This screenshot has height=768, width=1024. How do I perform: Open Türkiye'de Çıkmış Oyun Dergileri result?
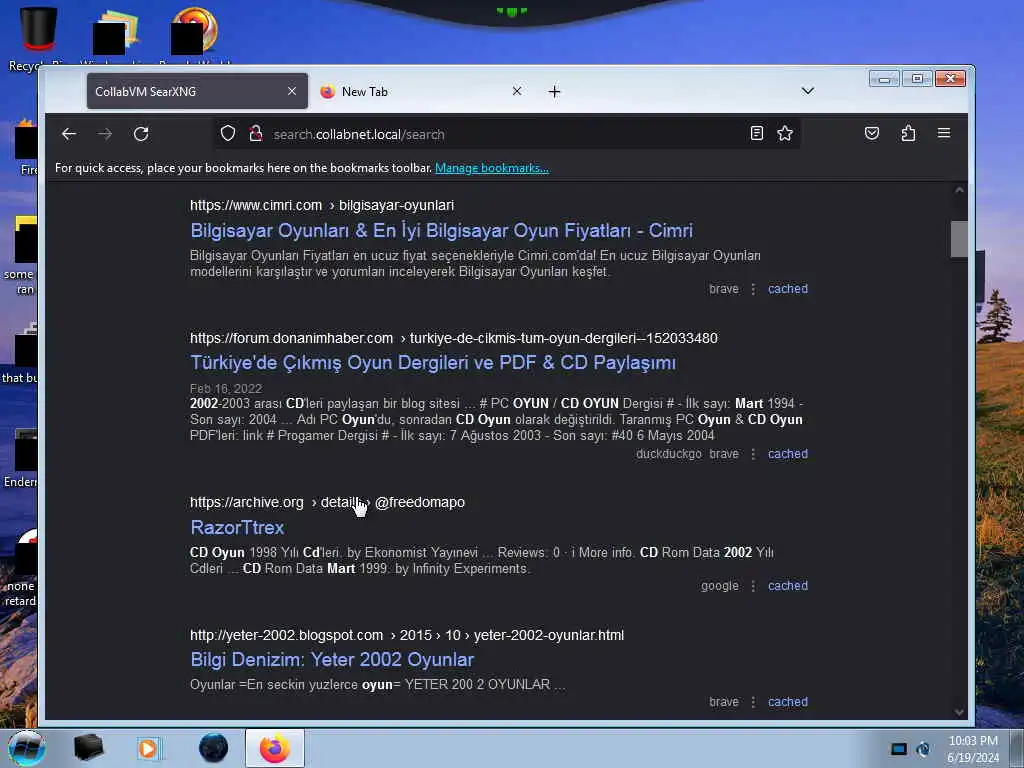[x=433, y=363]
